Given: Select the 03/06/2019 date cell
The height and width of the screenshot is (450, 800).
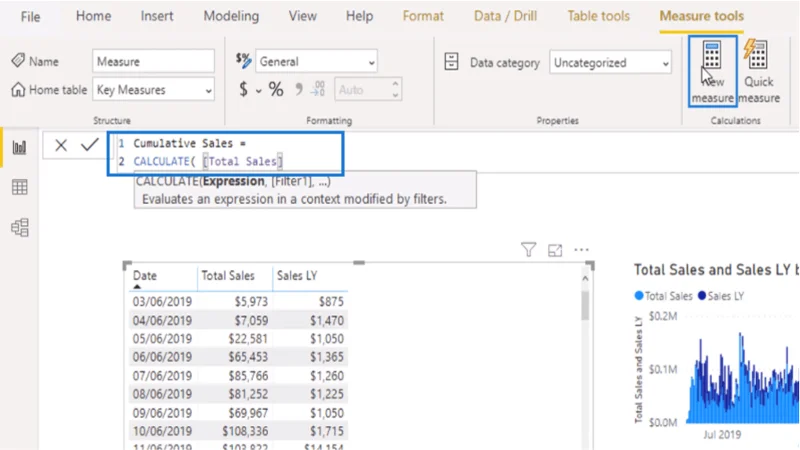Looking at the screenshot, I should [x=162, y=302].
